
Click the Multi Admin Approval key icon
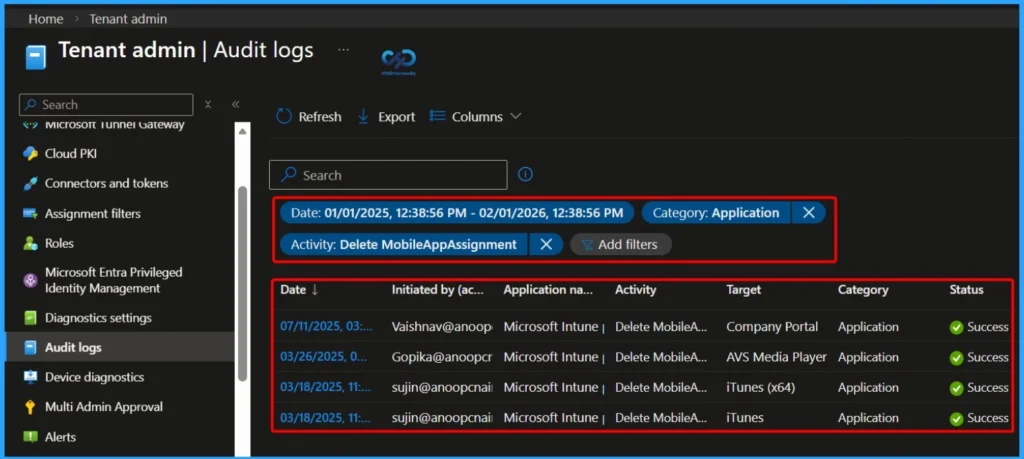[x=30, y=407]
